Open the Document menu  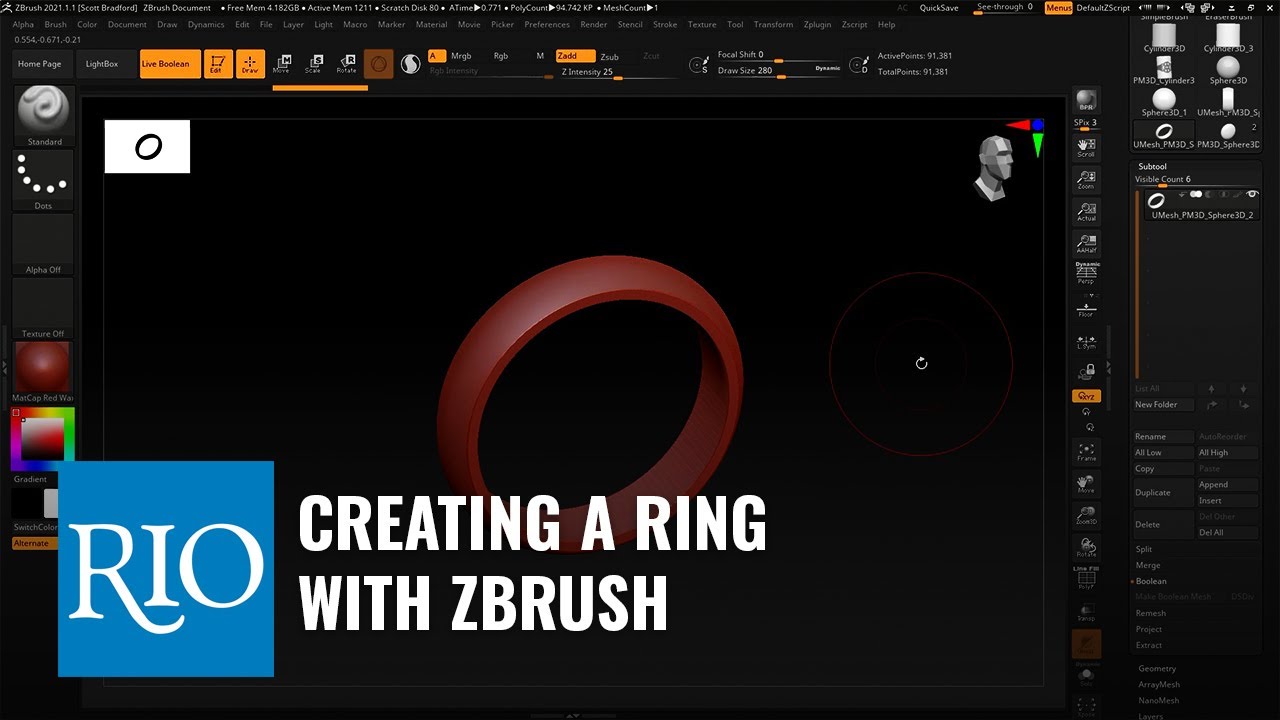click(127, 24)
